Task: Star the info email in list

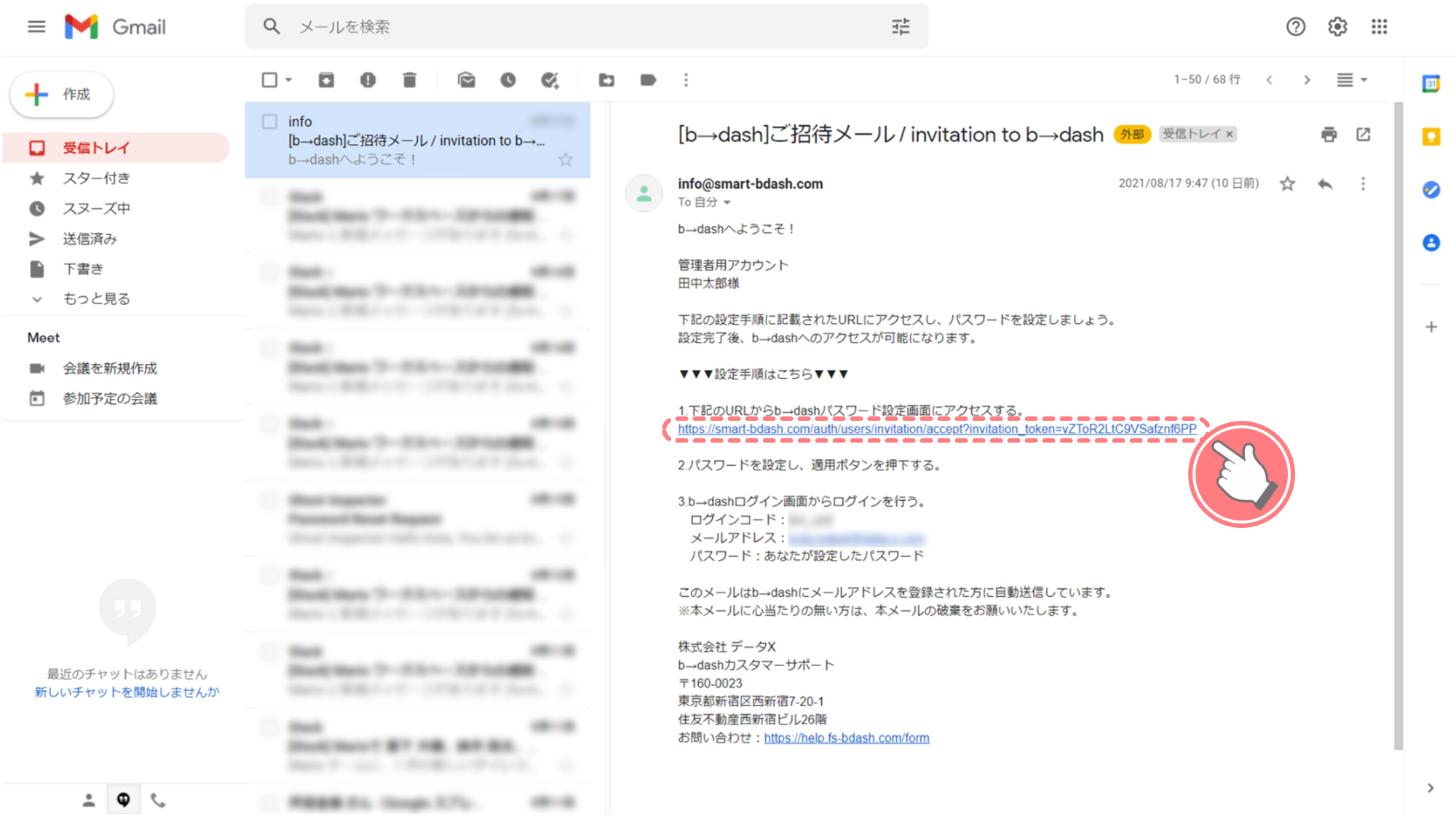Action: tap(566, 159)
